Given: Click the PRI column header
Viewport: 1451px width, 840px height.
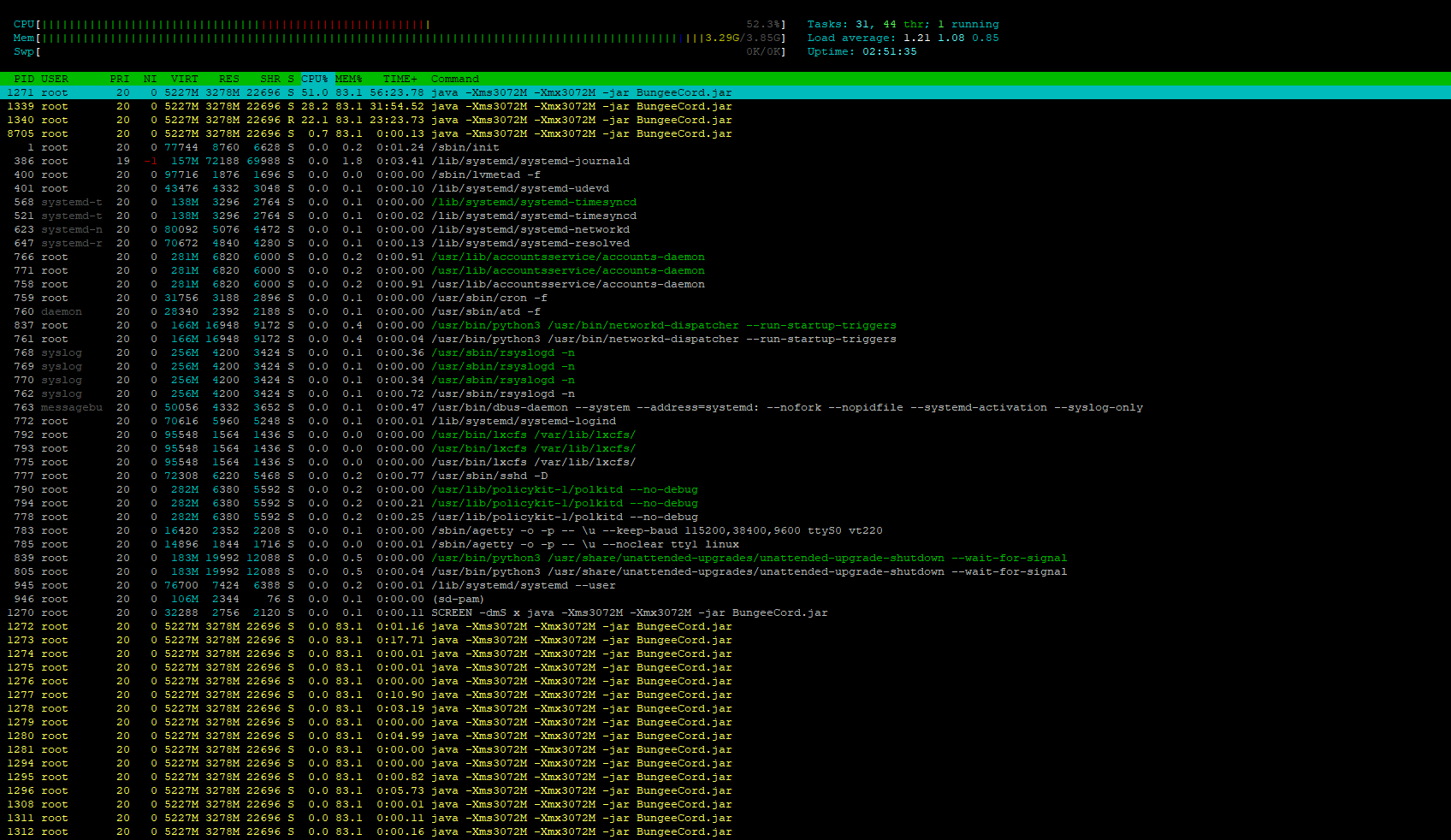Looking at the screenshot, I should pos(120,79).
